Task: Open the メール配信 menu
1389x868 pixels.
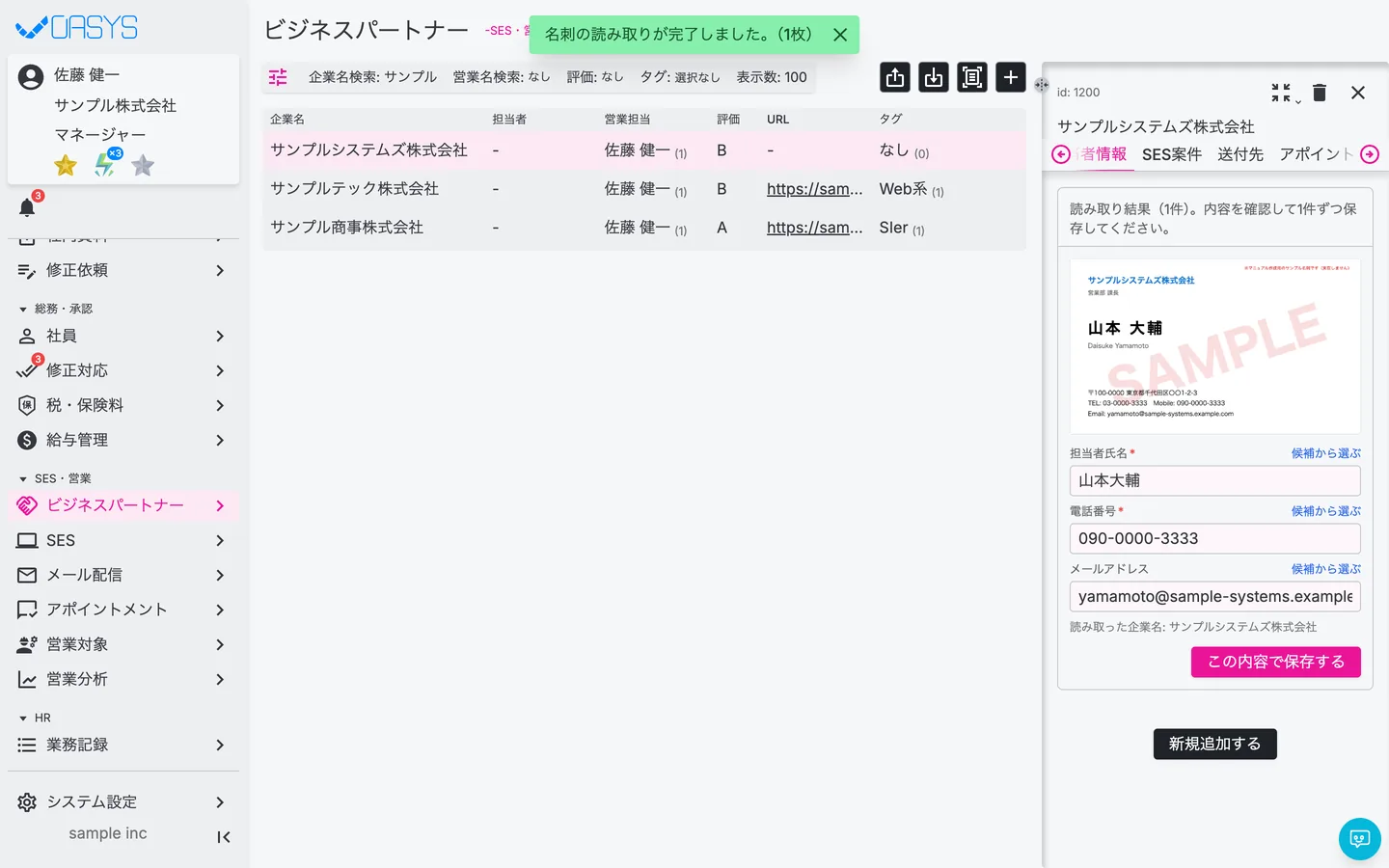Action: pyautogui.click(x=123, y=575)
